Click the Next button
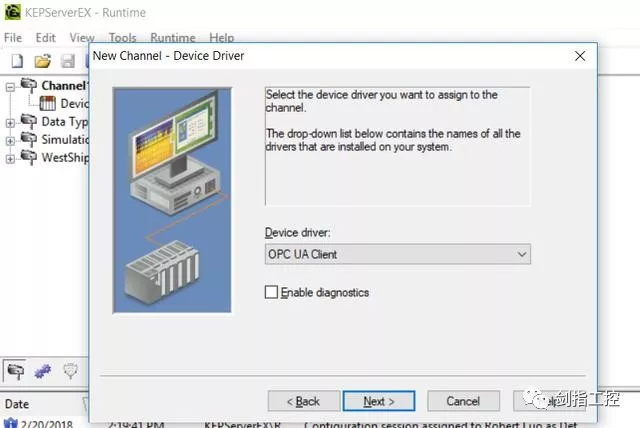This screenshot has width=640, height=428. click(379, 401)
